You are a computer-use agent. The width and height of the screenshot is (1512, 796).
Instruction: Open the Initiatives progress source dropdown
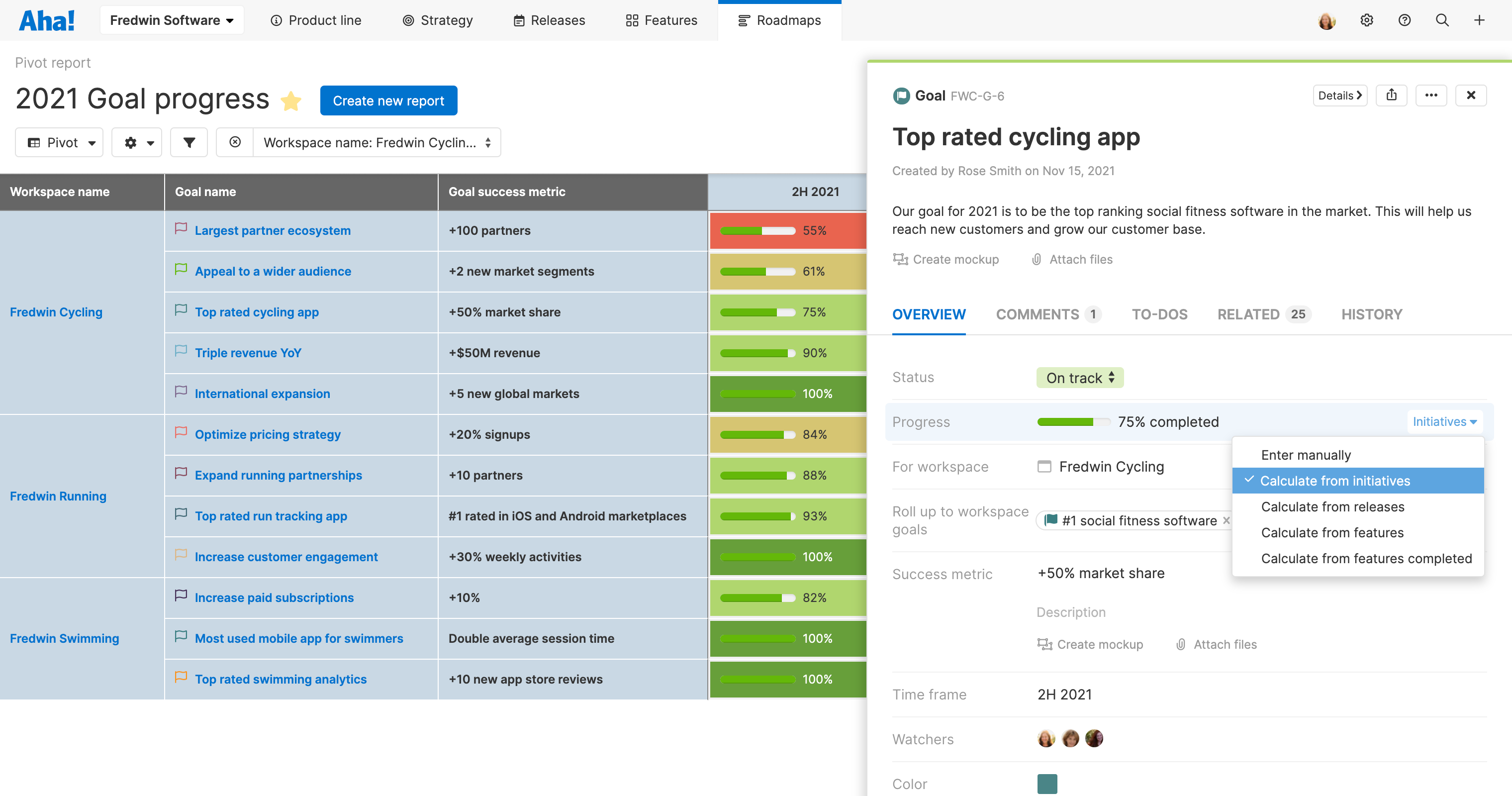click(1444, 421)
